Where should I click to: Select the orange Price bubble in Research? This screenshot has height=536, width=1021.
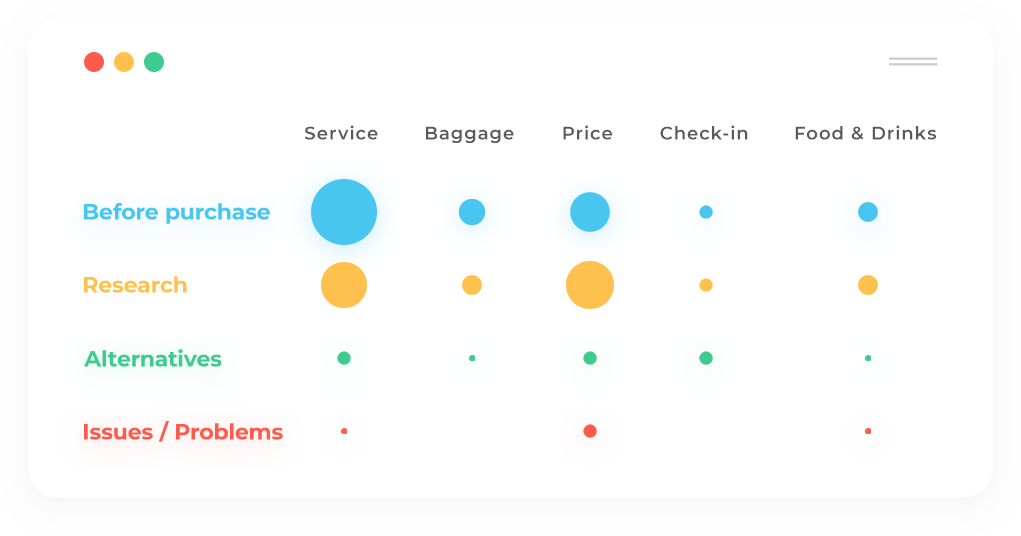(590, 285)
